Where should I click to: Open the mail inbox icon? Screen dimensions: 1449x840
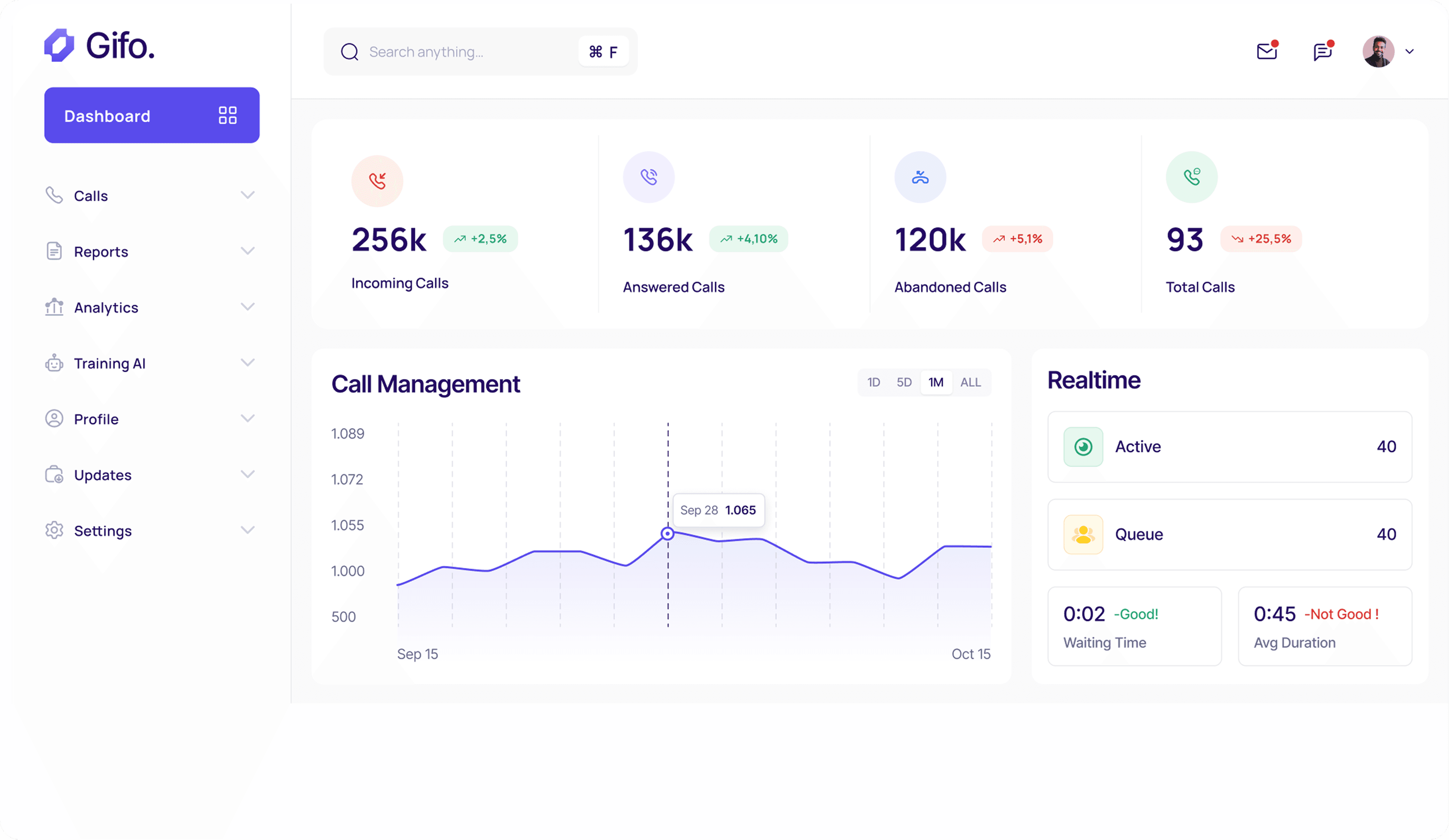pos(1266,52)
